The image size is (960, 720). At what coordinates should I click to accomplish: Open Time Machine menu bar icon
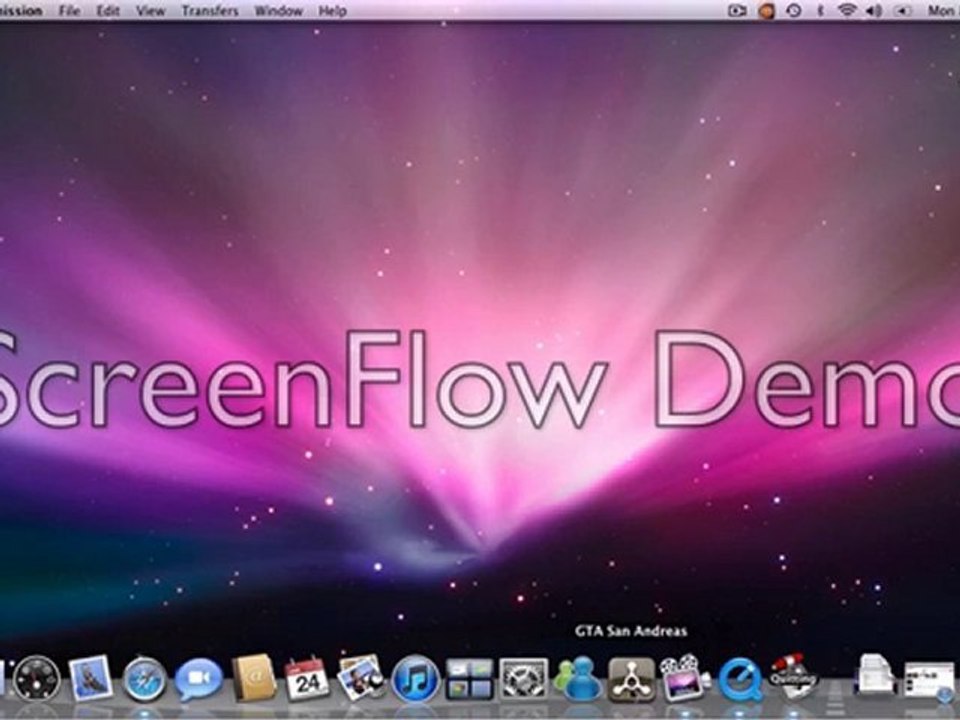(x=794, y=10)
